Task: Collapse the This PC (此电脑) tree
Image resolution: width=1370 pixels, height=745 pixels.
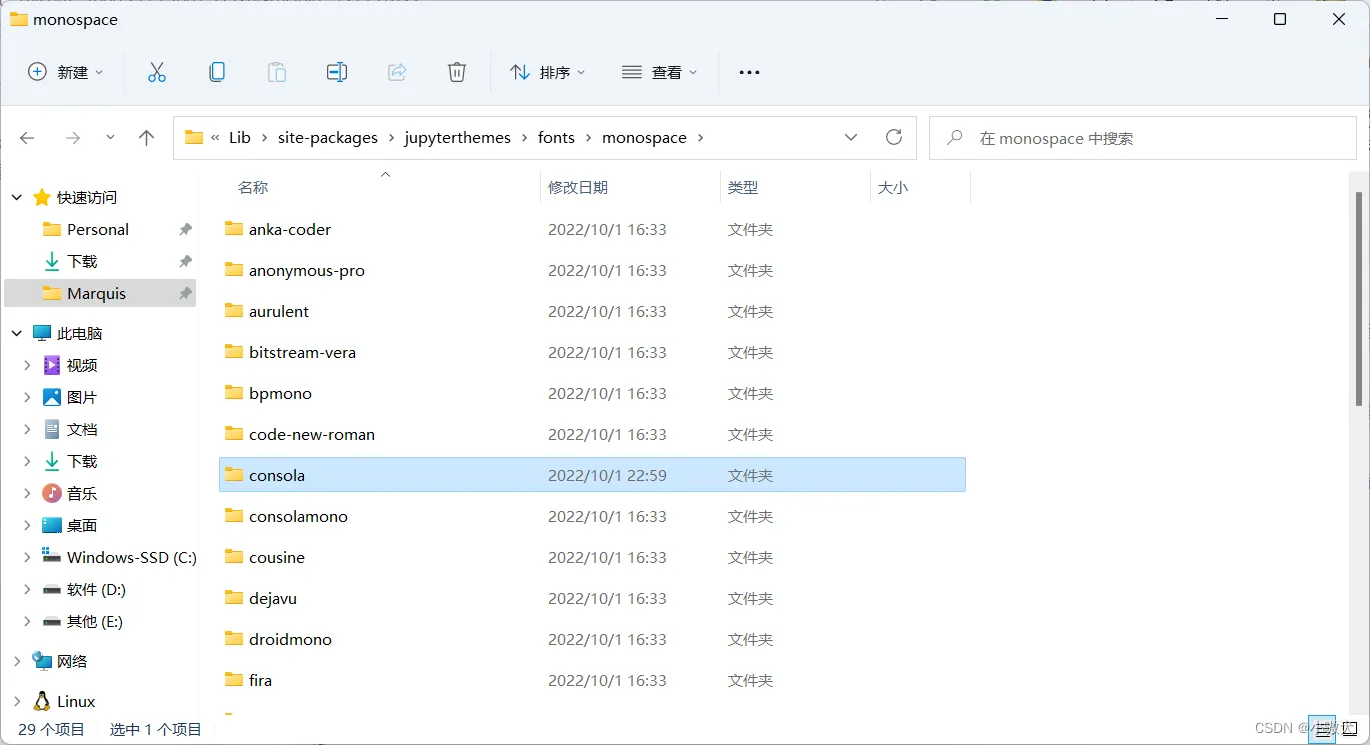Action: (x=17, y=333)
